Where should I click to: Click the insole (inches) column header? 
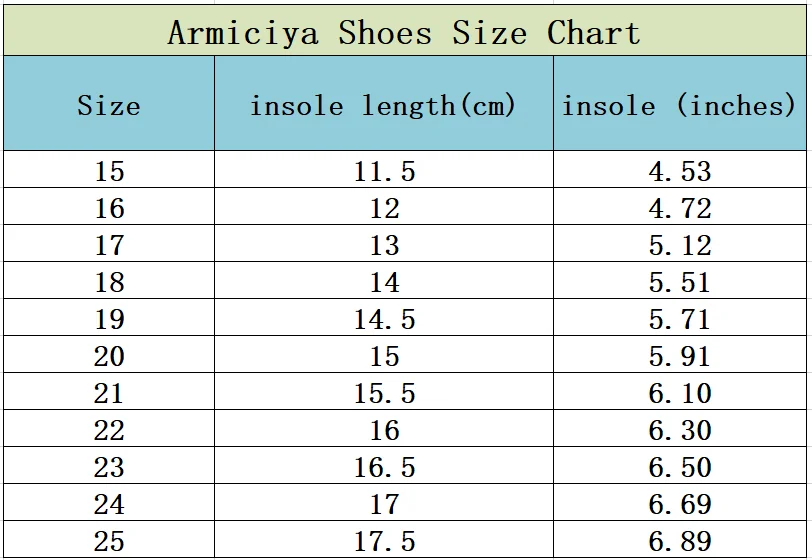coord(679,106)
